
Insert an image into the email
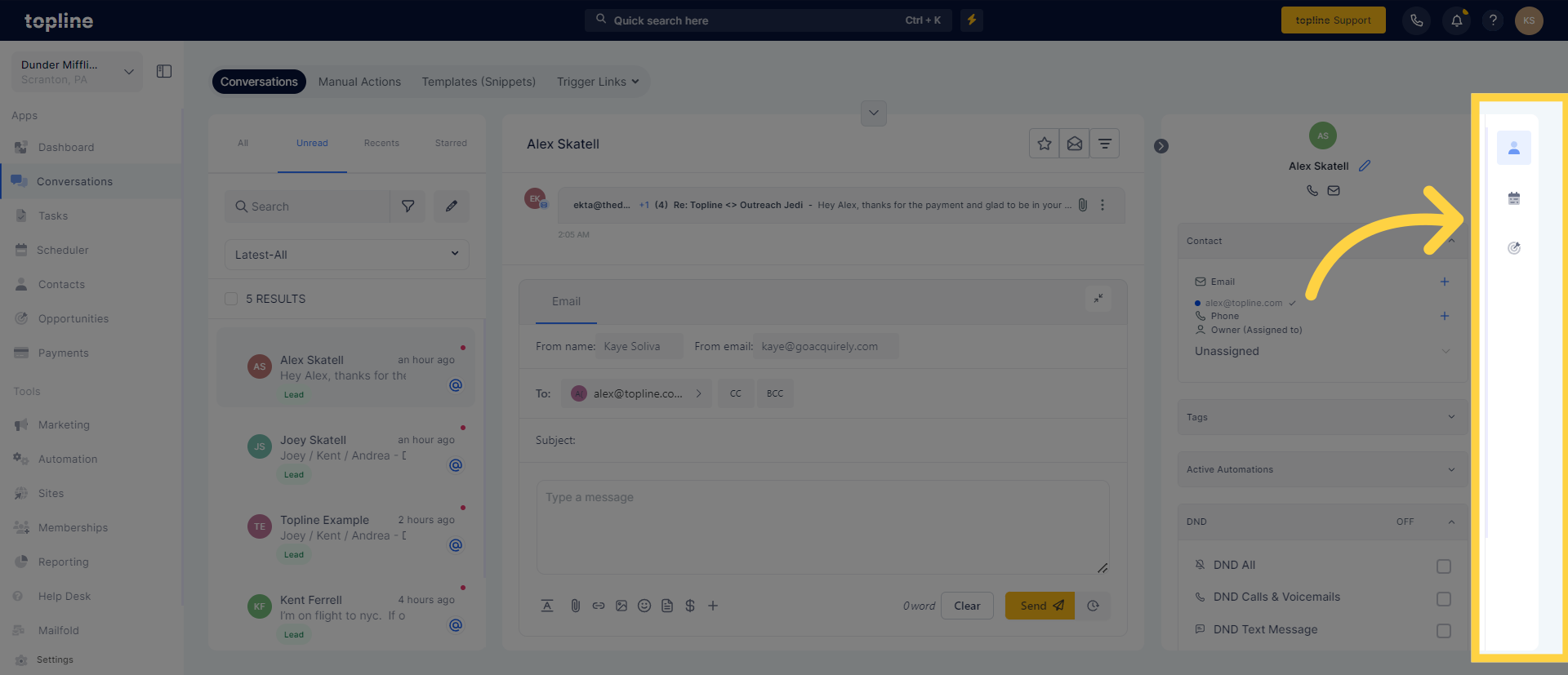pyautogui.click(x=621, y=606)
